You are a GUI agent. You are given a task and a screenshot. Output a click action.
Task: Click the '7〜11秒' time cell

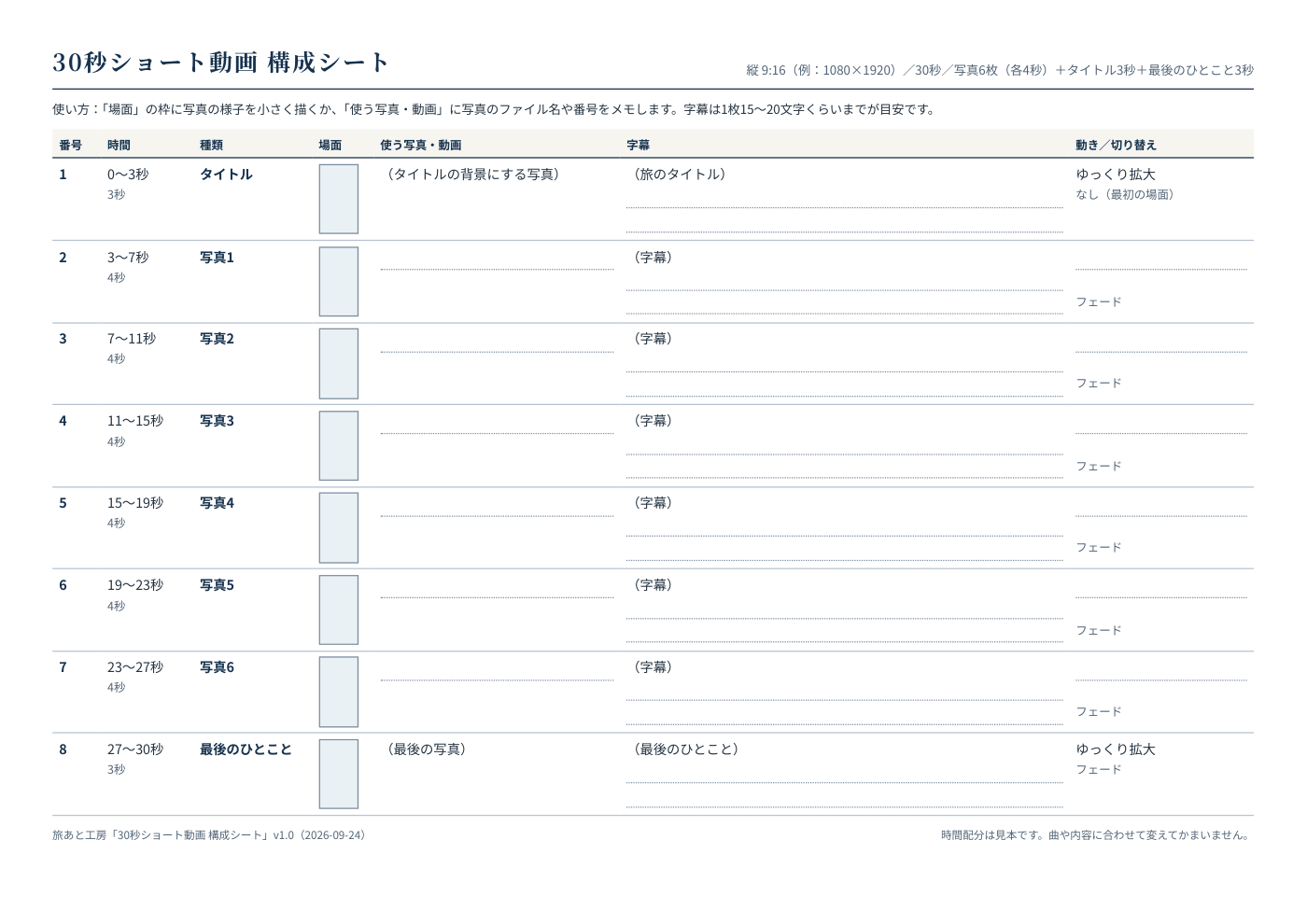(x=132, y=339)
